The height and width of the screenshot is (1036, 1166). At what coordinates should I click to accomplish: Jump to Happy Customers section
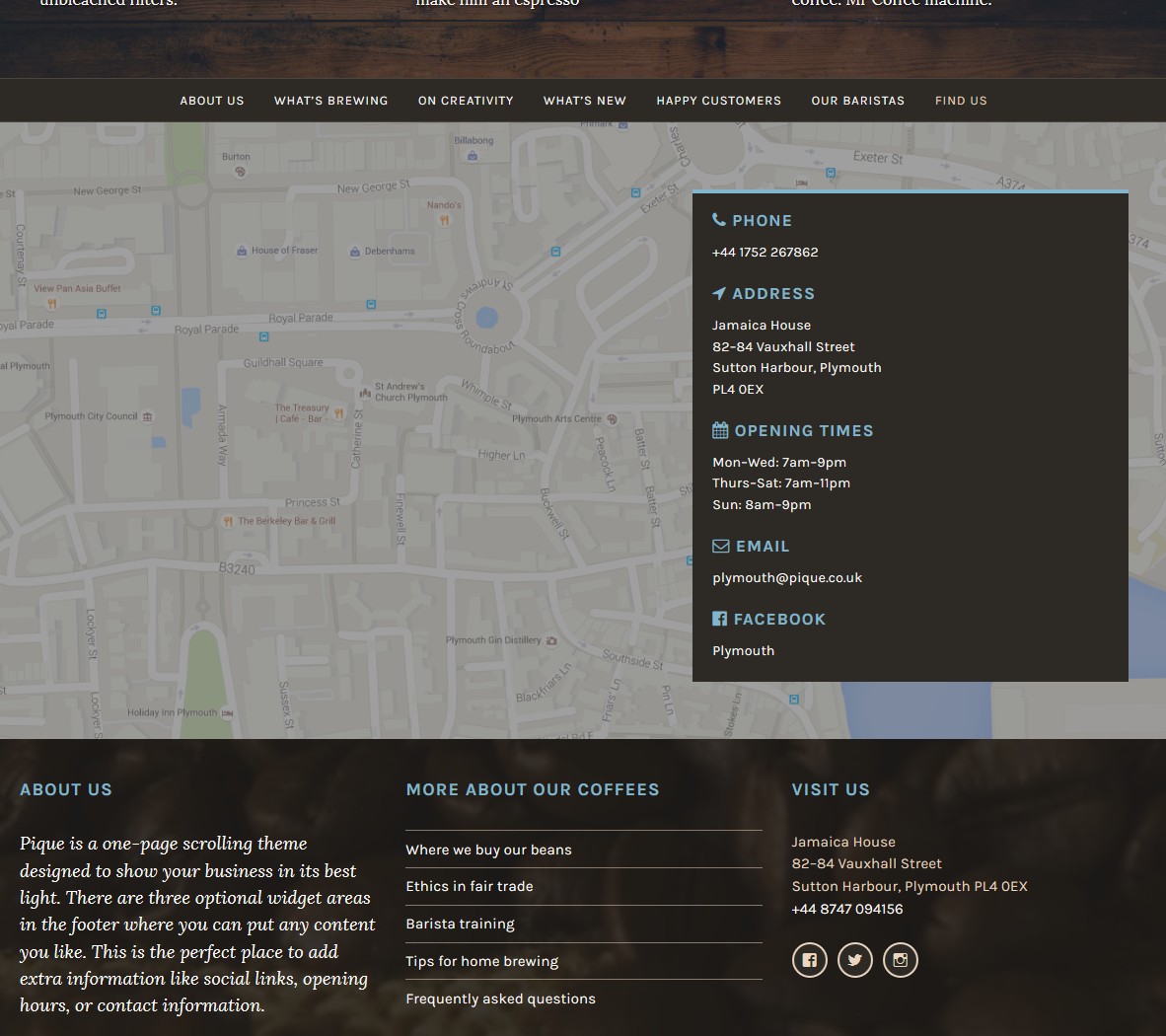[x=718, y=101]
